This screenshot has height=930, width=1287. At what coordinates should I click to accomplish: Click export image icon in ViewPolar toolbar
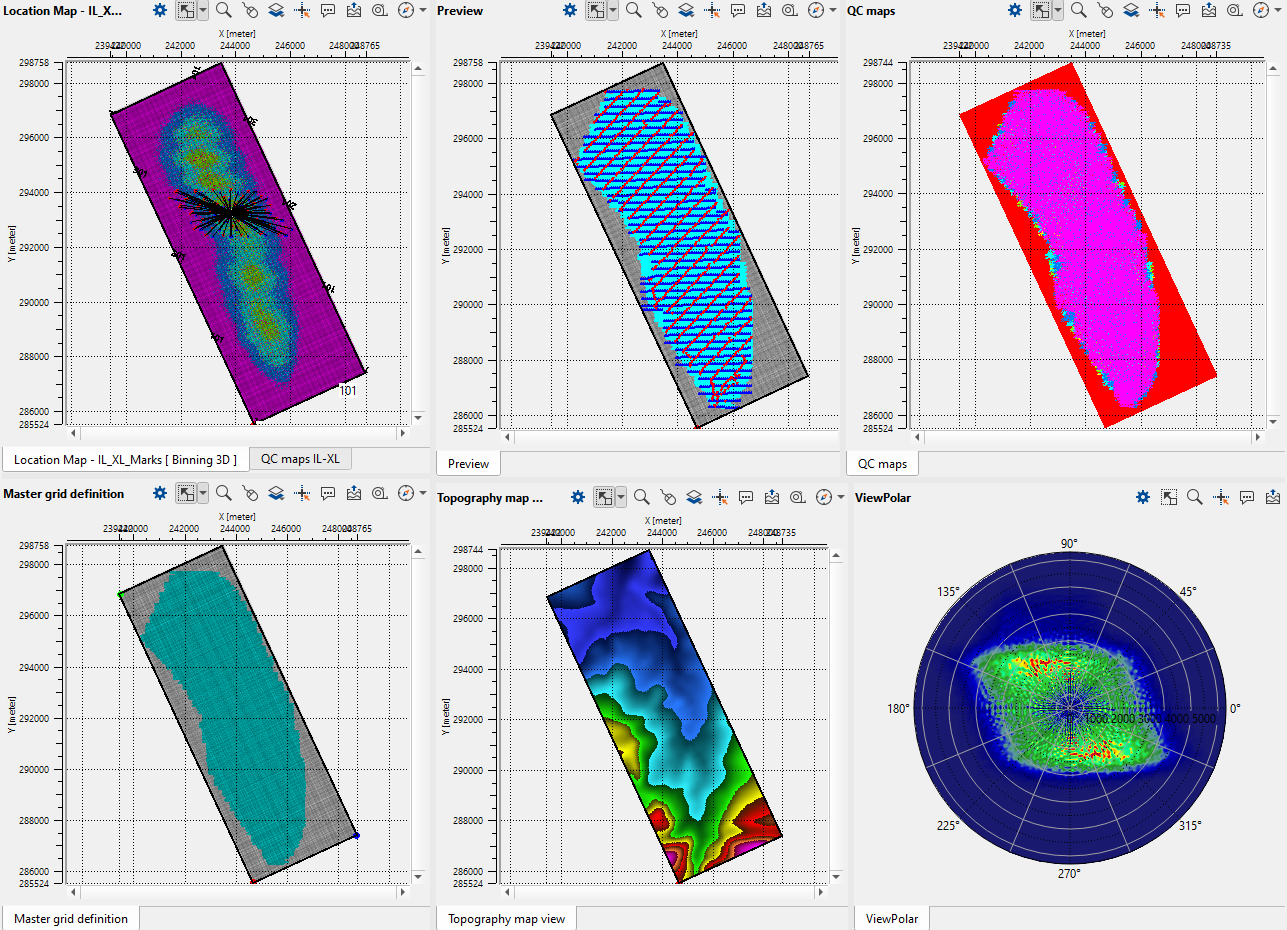[x=1273, y=497]
